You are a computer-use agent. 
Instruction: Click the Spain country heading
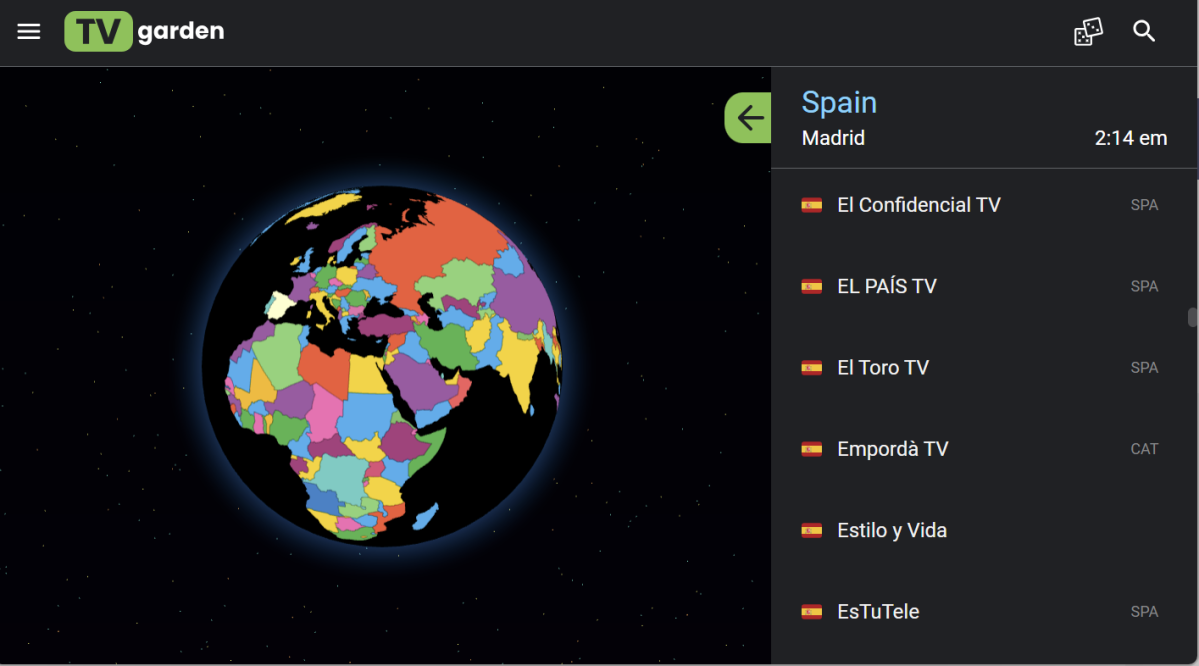[x=839, y=103]
